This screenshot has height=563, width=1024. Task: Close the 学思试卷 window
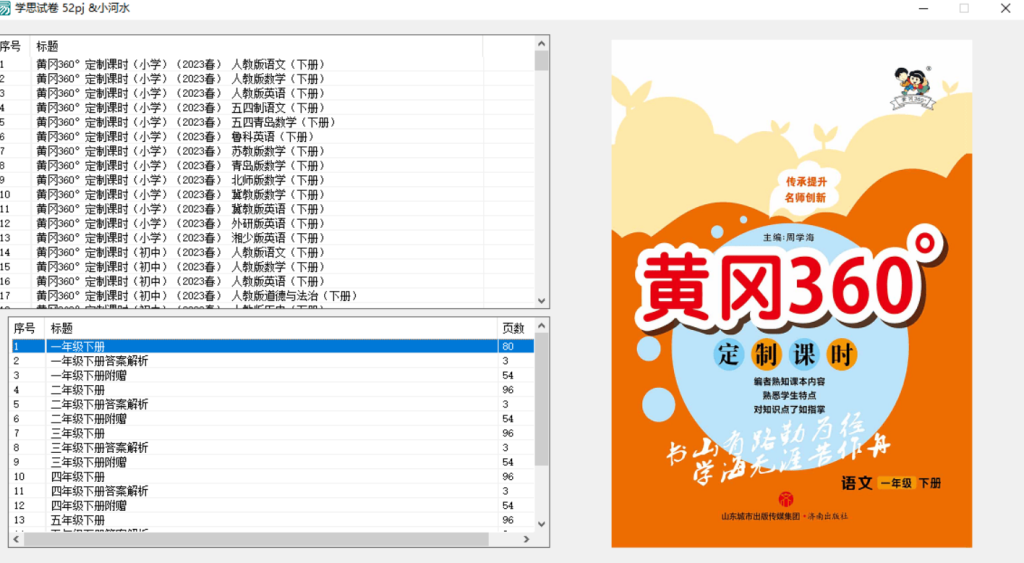(x=1005, y=8)
